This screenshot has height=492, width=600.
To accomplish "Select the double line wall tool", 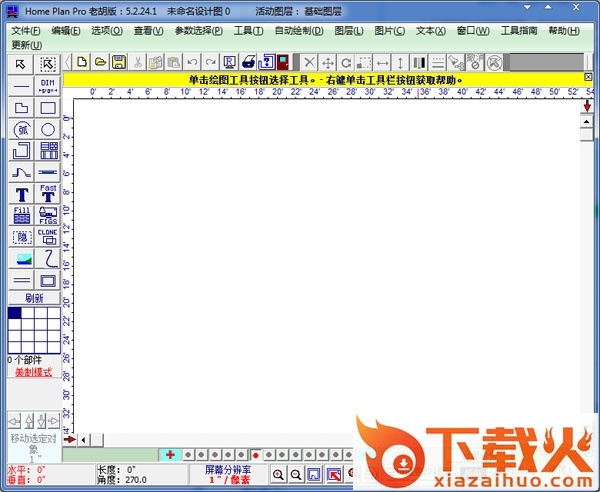I will [x=21, y=280].
